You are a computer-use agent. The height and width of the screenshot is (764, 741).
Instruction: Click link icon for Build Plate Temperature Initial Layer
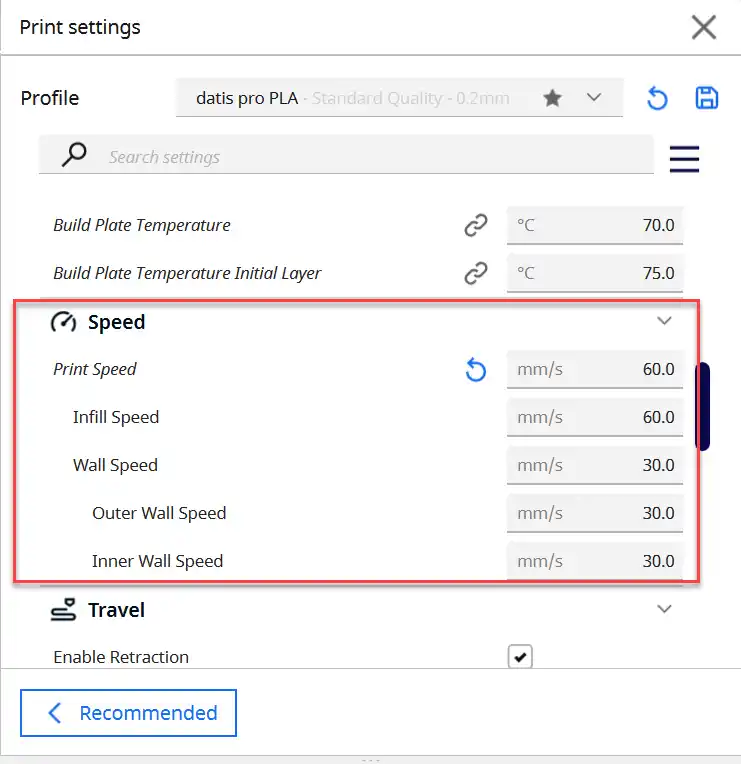pos(475,273)
